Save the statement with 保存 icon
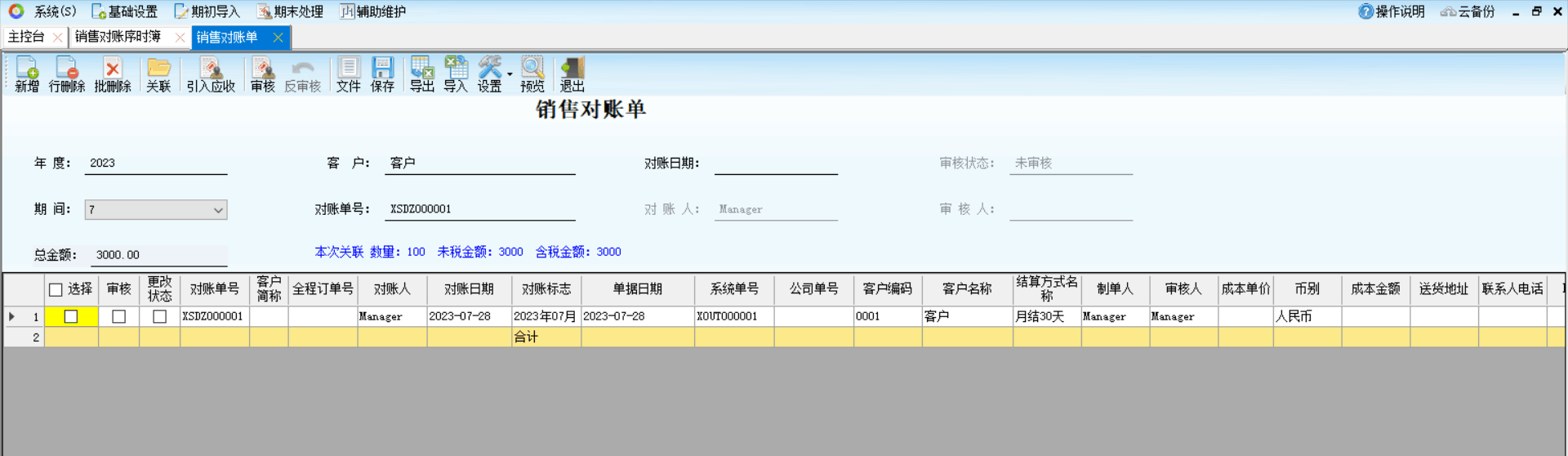The image size is (1568, 456). click(382, 74)
